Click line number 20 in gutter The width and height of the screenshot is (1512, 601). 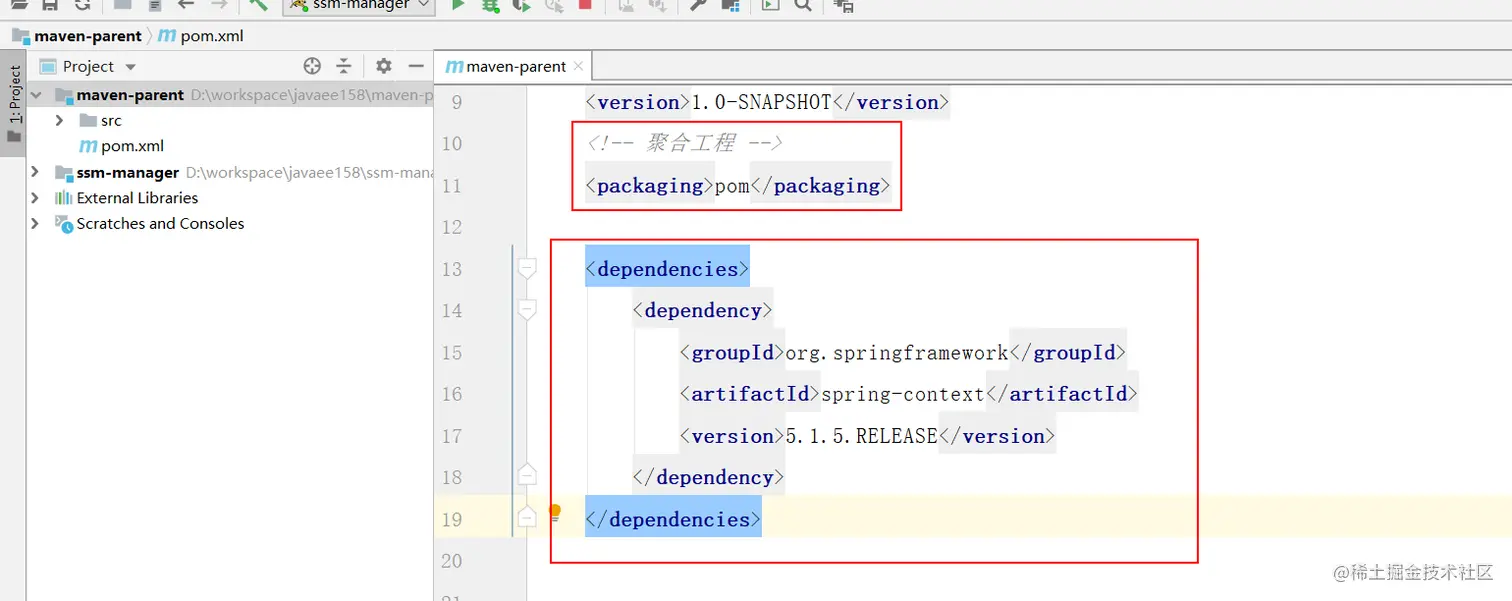click(x=452, y=561)
